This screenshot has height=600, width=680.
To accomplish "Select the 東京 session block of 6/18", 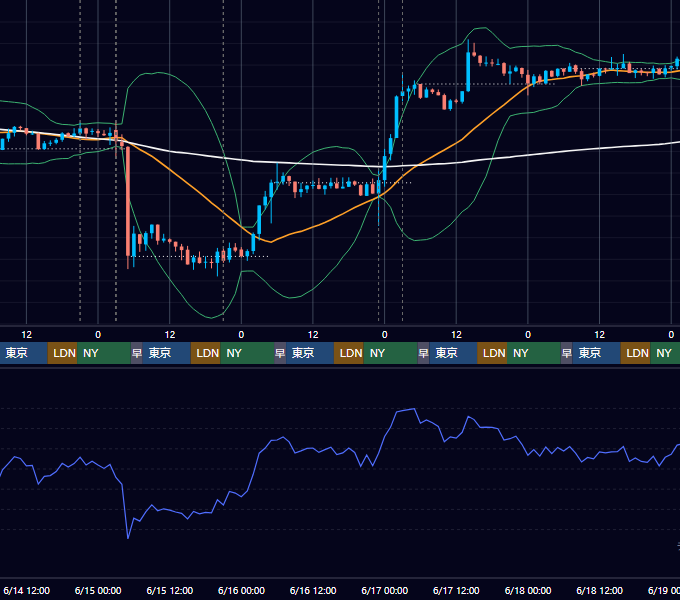I will pos(597,353).
